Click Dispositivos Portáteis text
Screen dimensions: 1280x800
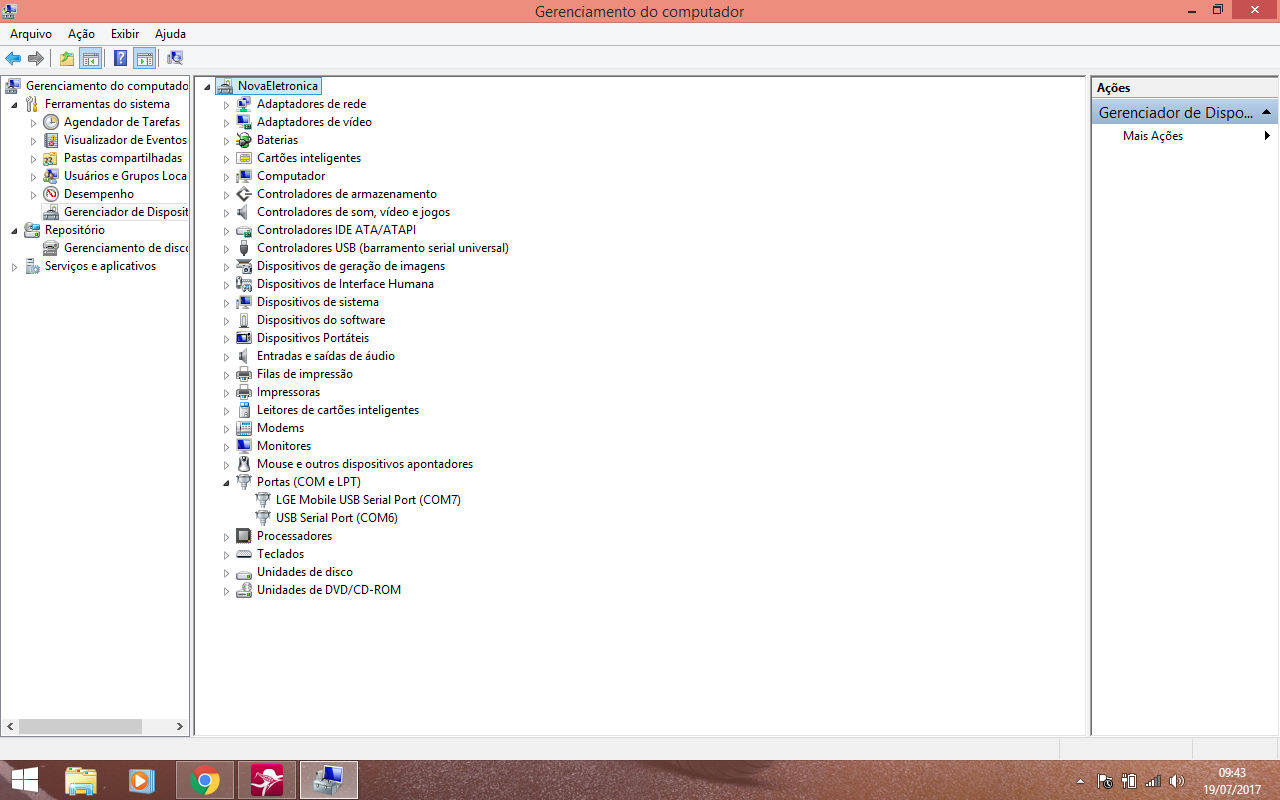tap(313, 338)
